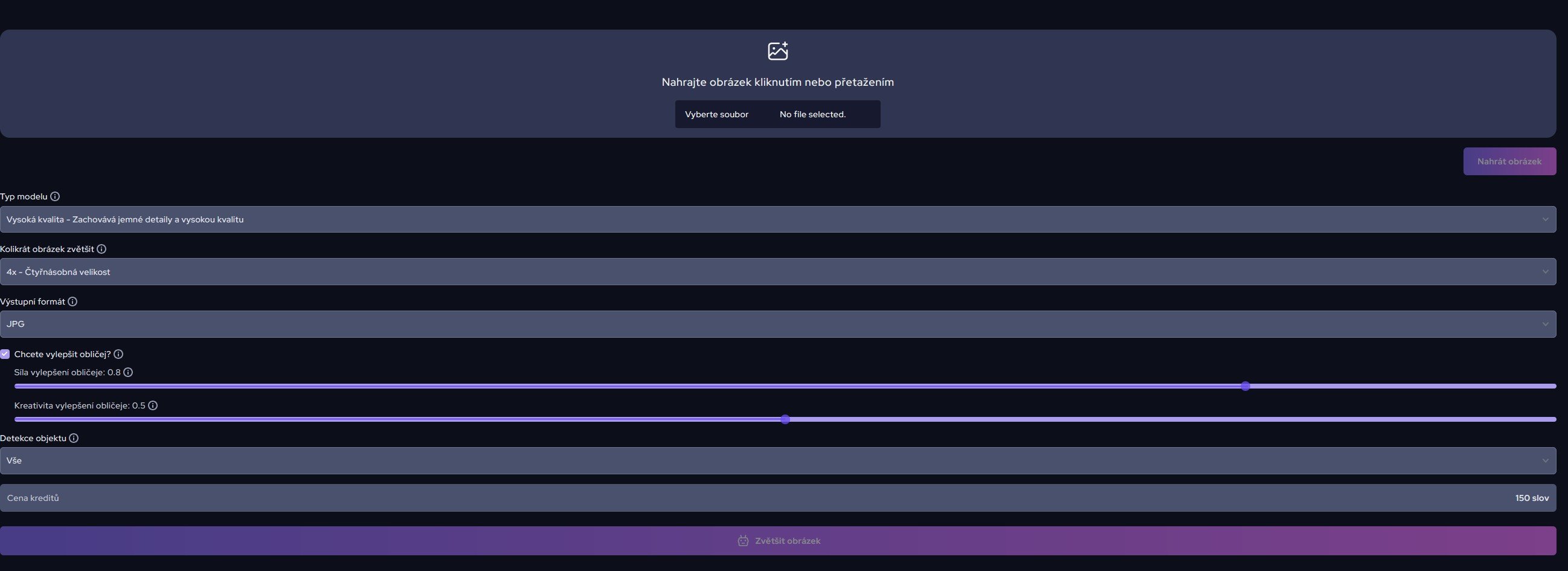Screen dimensions: 1568x571
Task: Uncheck the Chcete vylepšit obličej checkbox
Action: point(5,354)
